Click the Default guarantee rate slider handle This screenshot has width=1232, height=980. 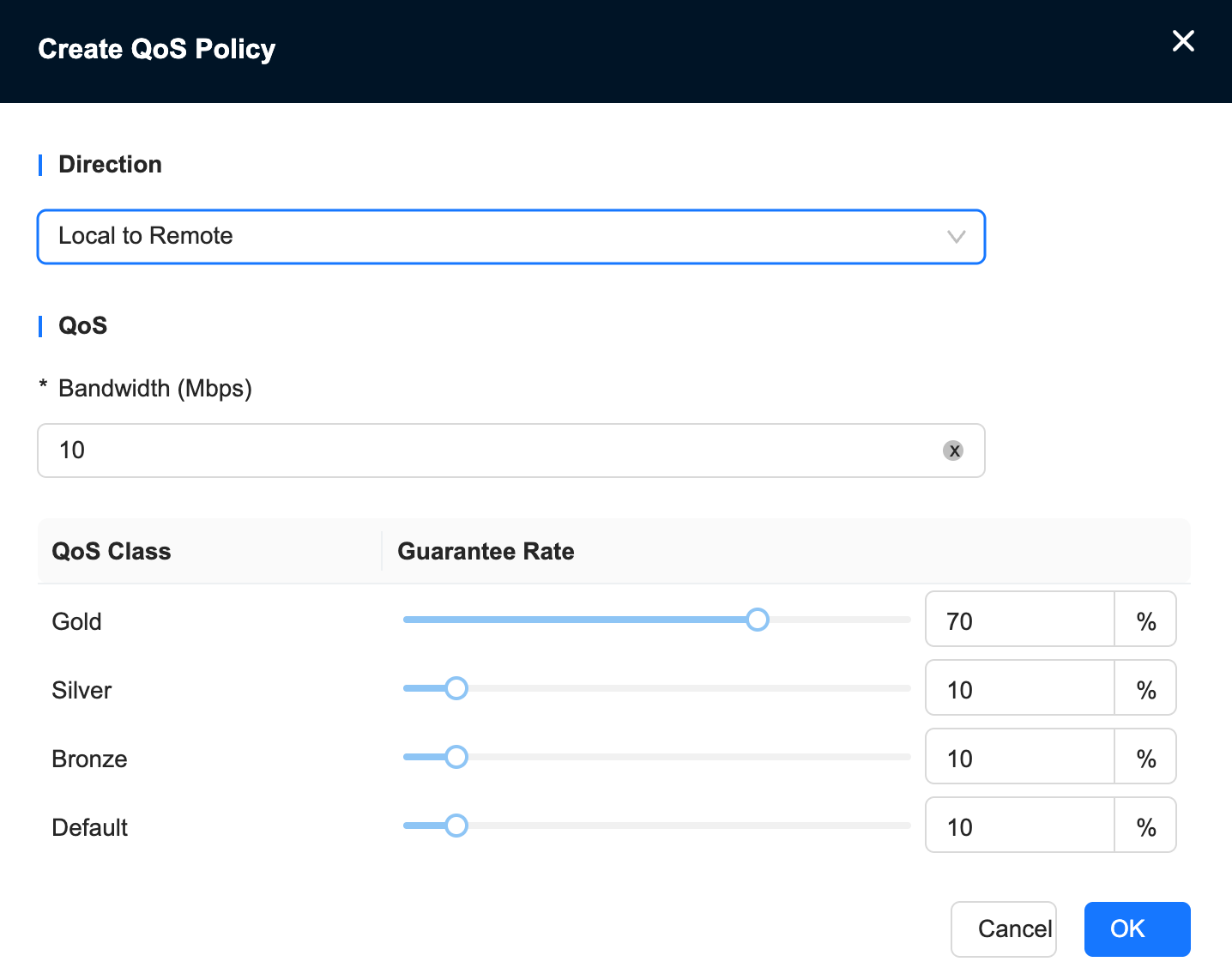click(x=456, y=826)
